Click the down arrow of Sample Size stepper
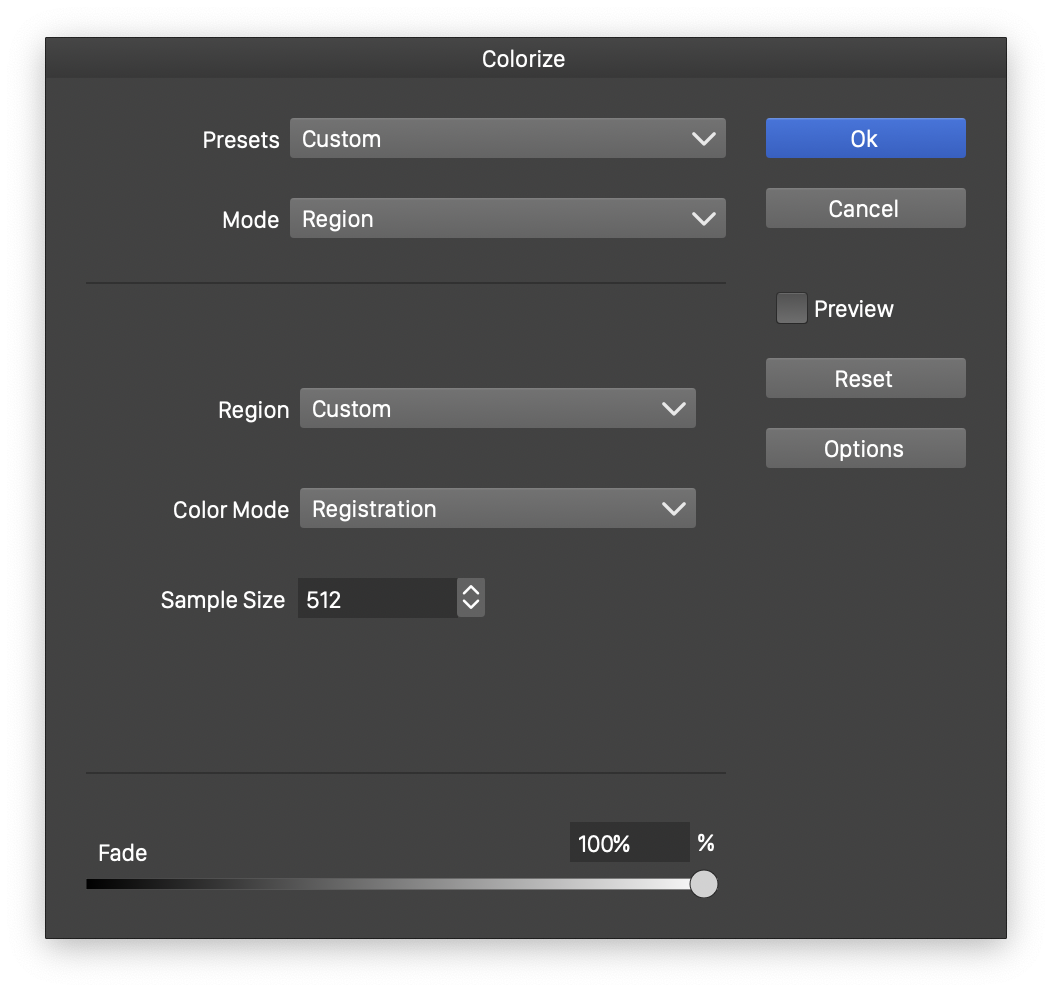The width and height of the screenshot is (1052, 992). (471, 607)
